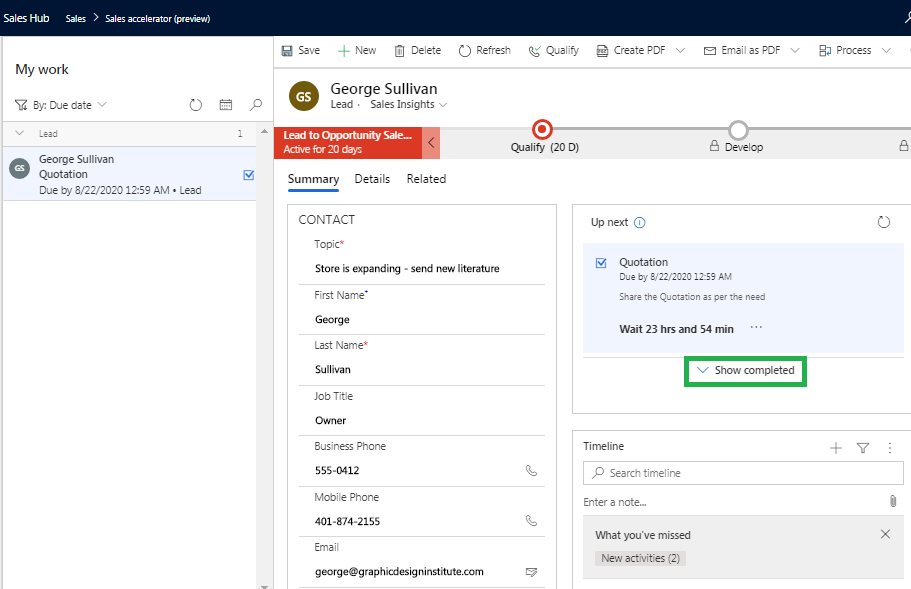The image size is (911, 589).
Task: Edit the Last Name field
Action: 422,370
